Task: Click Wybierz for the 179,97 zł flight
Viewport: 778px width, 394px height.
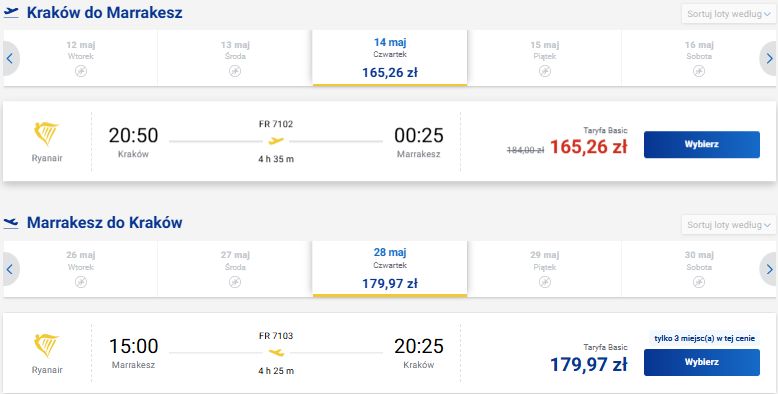Action: 702,362
